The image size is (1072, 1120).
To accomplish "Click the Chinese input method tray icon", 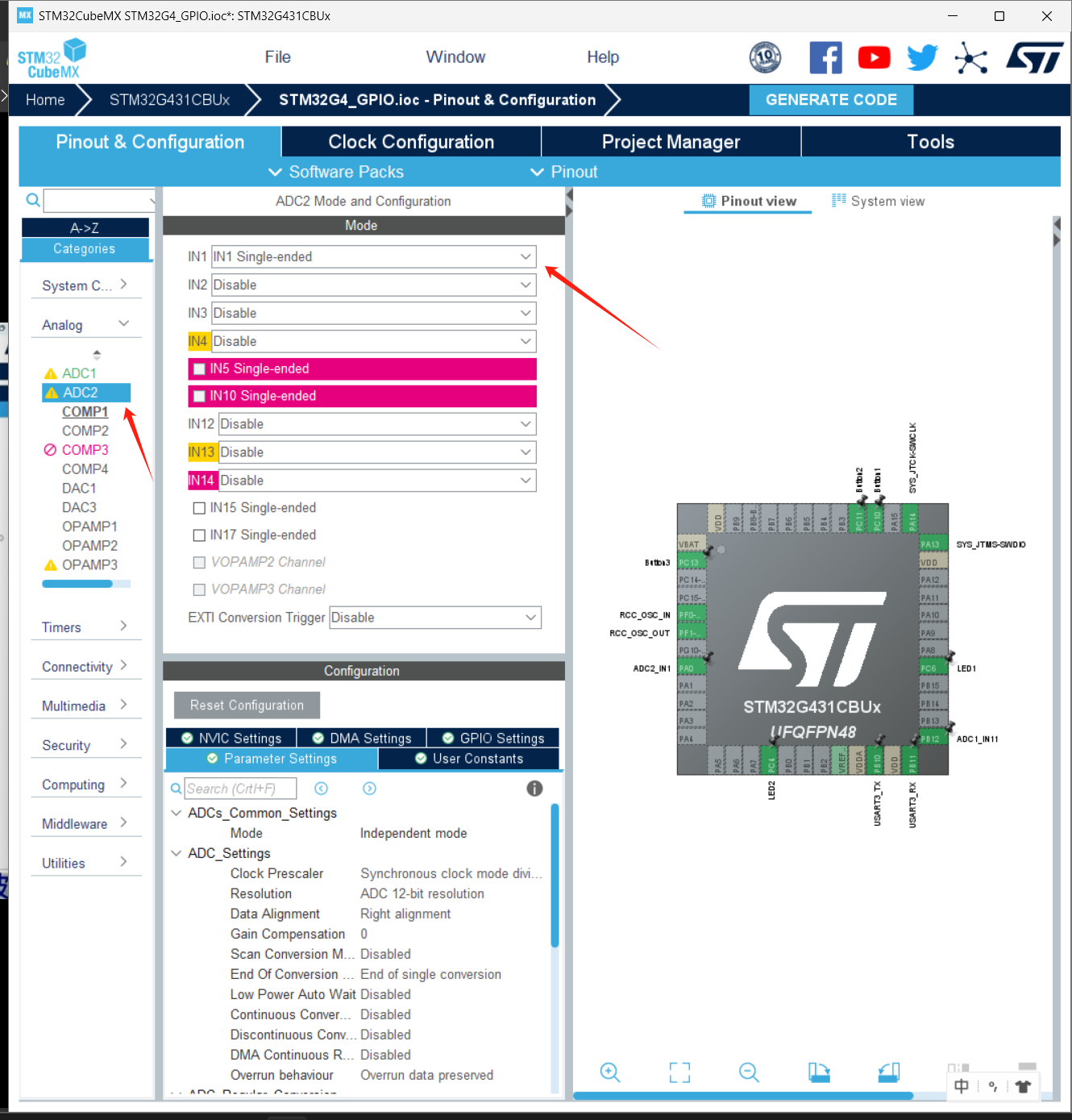I will click(x=962, y=1086).
